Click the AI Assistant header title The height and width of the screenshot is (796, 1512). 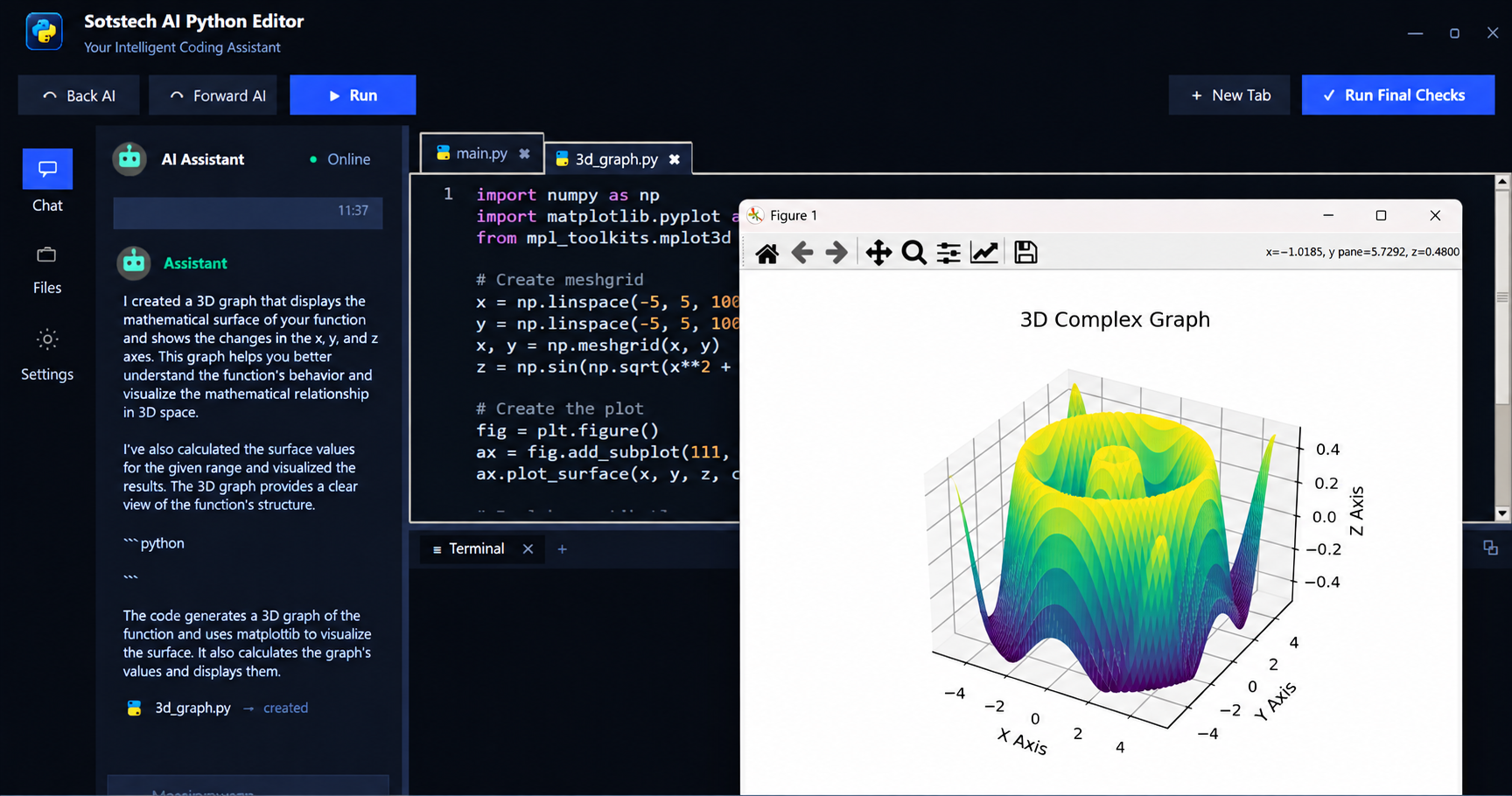point(203,159)
